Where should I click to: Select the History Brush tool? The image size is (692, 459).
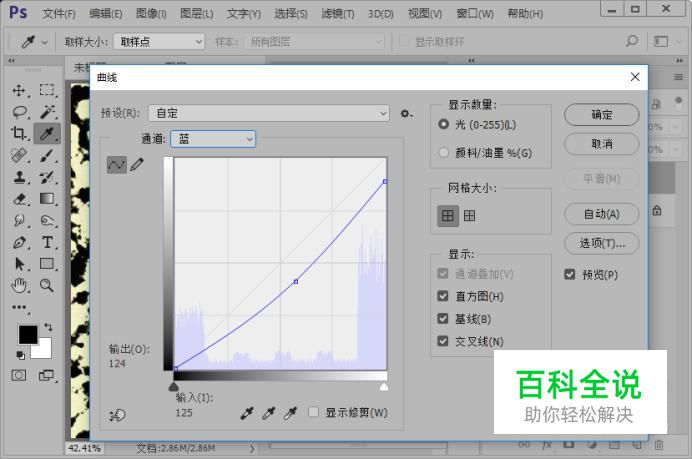(x=47, y=177)
